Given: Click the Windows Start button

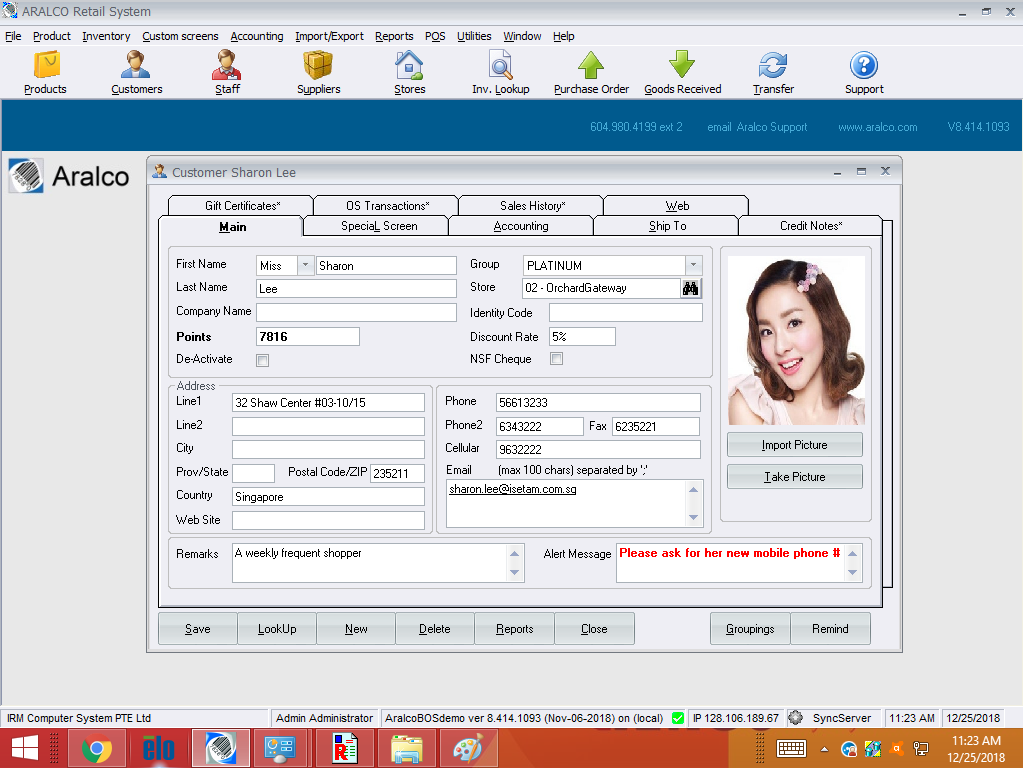Looking at the screenshot, I should 25,748.
